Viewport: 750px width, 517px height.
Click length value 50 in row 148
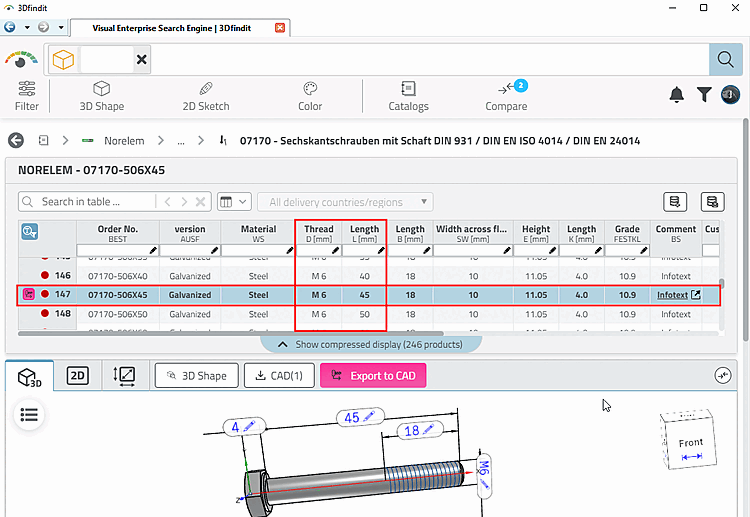click(x=364, y=314)
